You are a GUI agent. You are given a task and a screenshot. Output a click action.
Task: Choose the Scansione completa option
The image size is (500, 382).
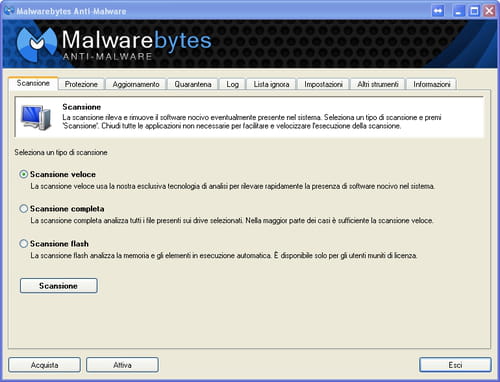[x=23, y=209]
